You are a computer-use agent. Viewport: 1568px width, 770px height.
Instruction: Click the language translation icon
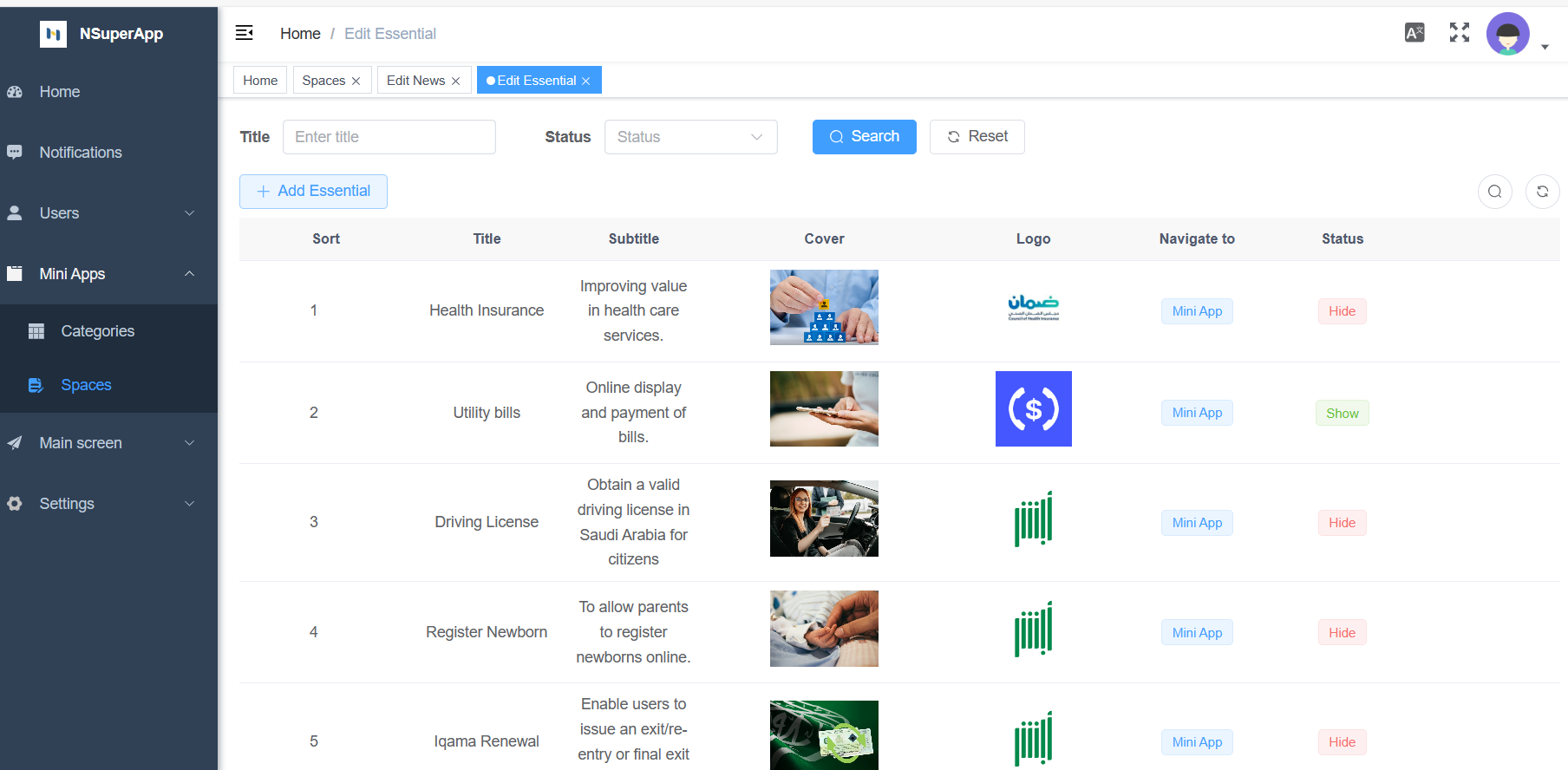1414,33
